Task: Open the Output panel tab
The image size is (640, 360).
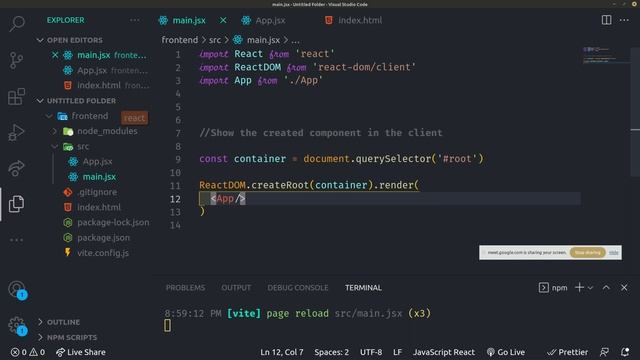Action: tap(236, 287)
